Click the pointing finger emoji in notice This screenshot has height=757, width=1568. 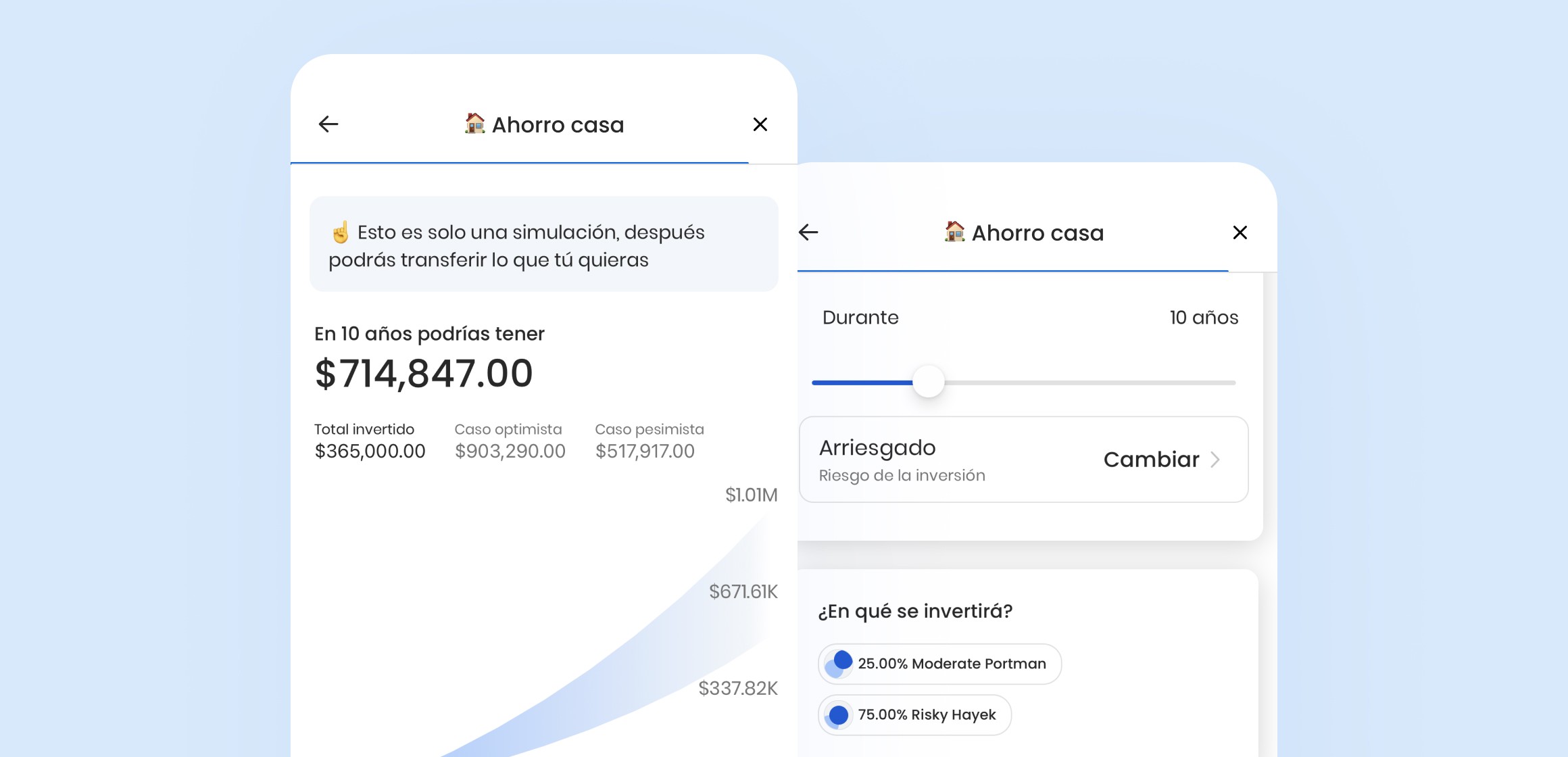coord(341,233)
